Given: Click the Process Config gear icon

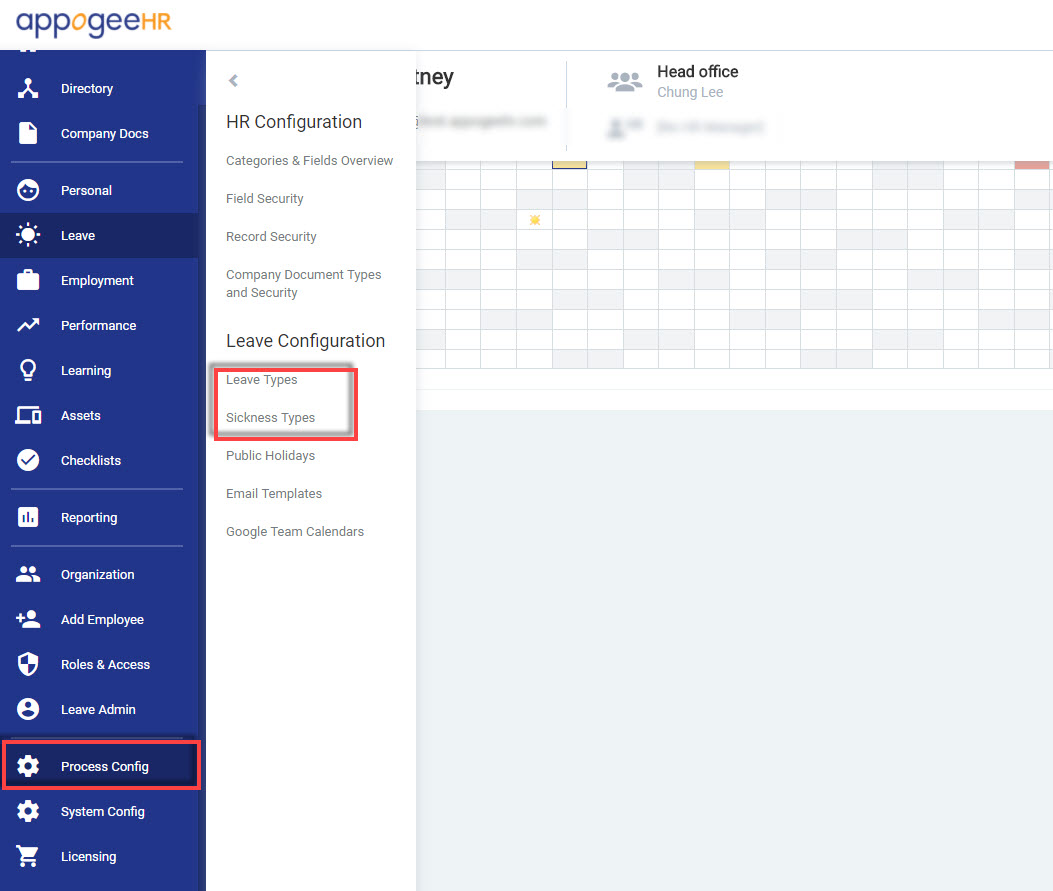Looking at the screenshot, I should pos(28,766).
